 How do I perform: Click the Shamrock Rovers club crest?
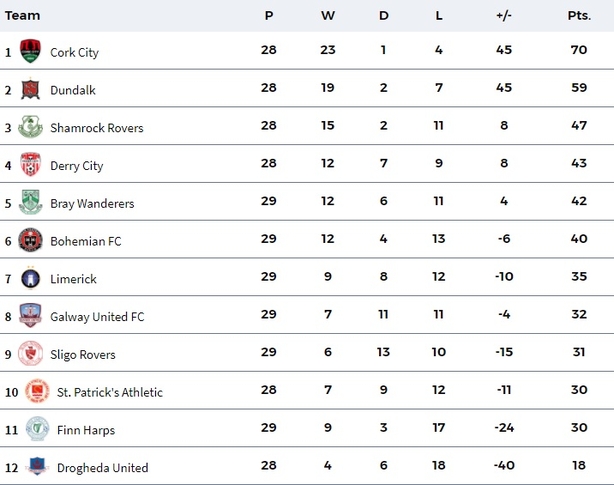pos(31,127)
